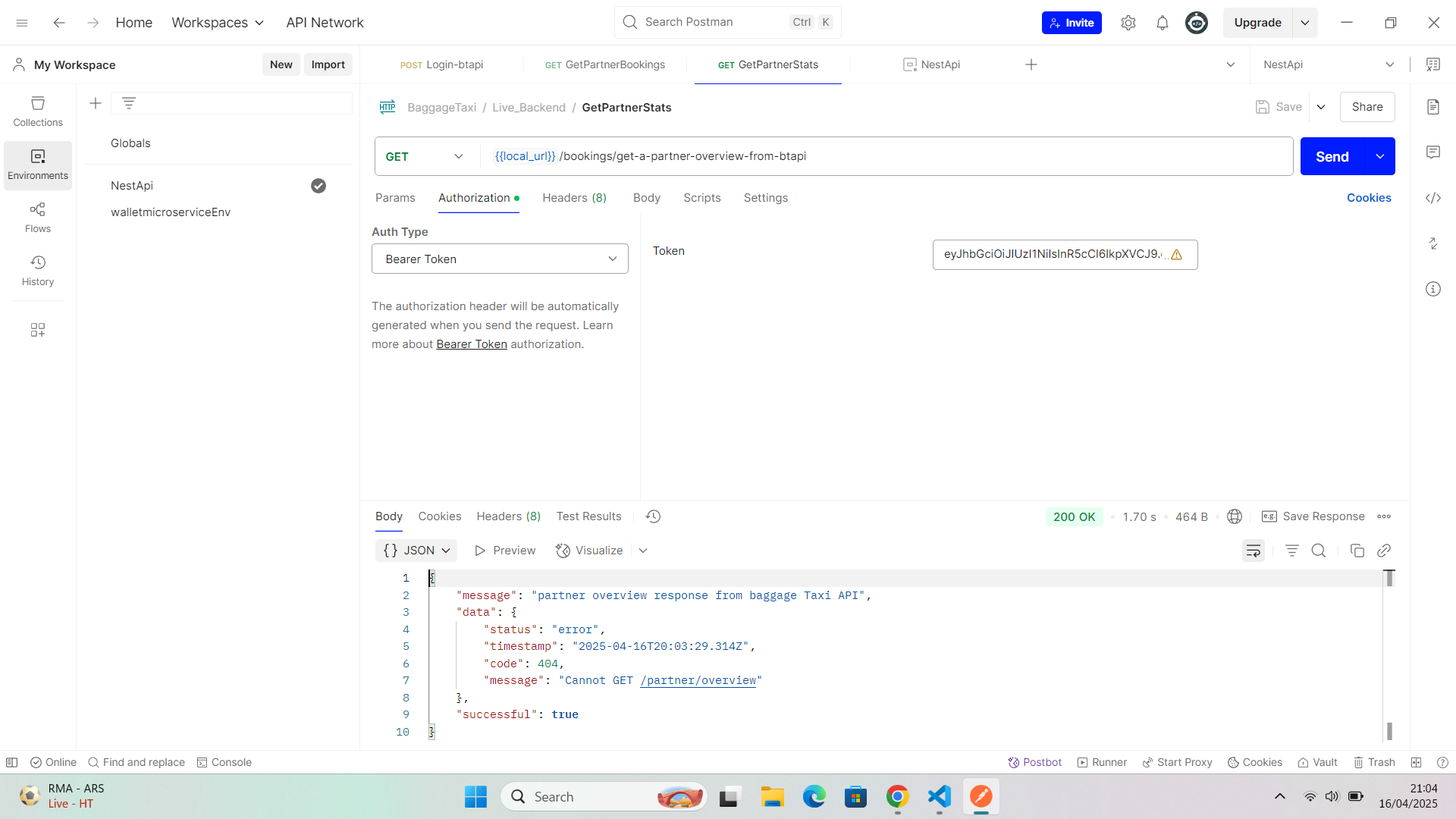1456x819 pixels.
Task: Click the Token input field
Action: pos(1065,255)
